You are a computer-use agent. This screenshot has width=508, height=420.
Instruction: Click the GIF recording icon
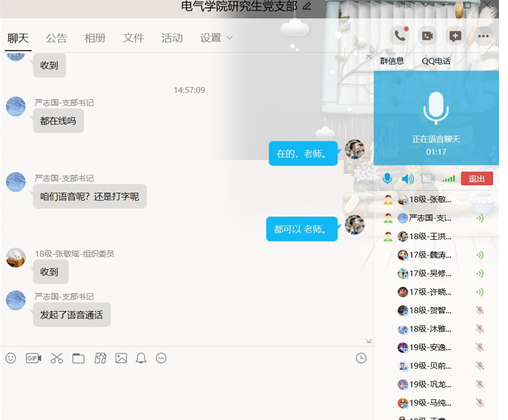point(33,358)
